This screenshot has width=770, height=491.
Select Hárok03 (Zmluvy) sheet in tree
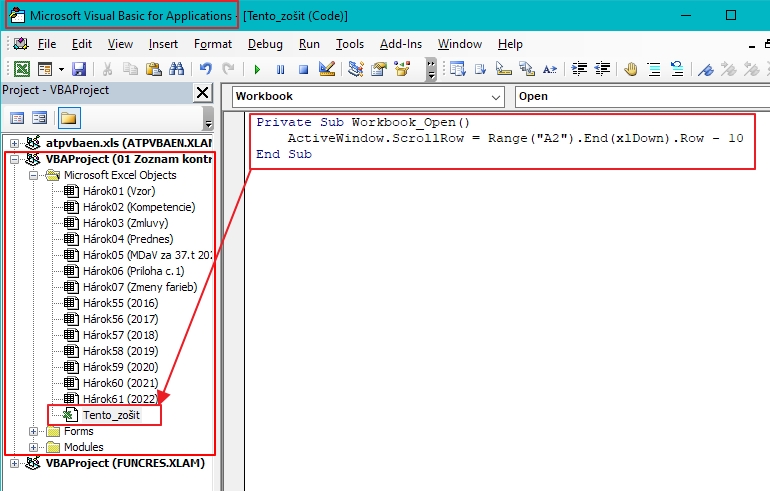[126, 223]
